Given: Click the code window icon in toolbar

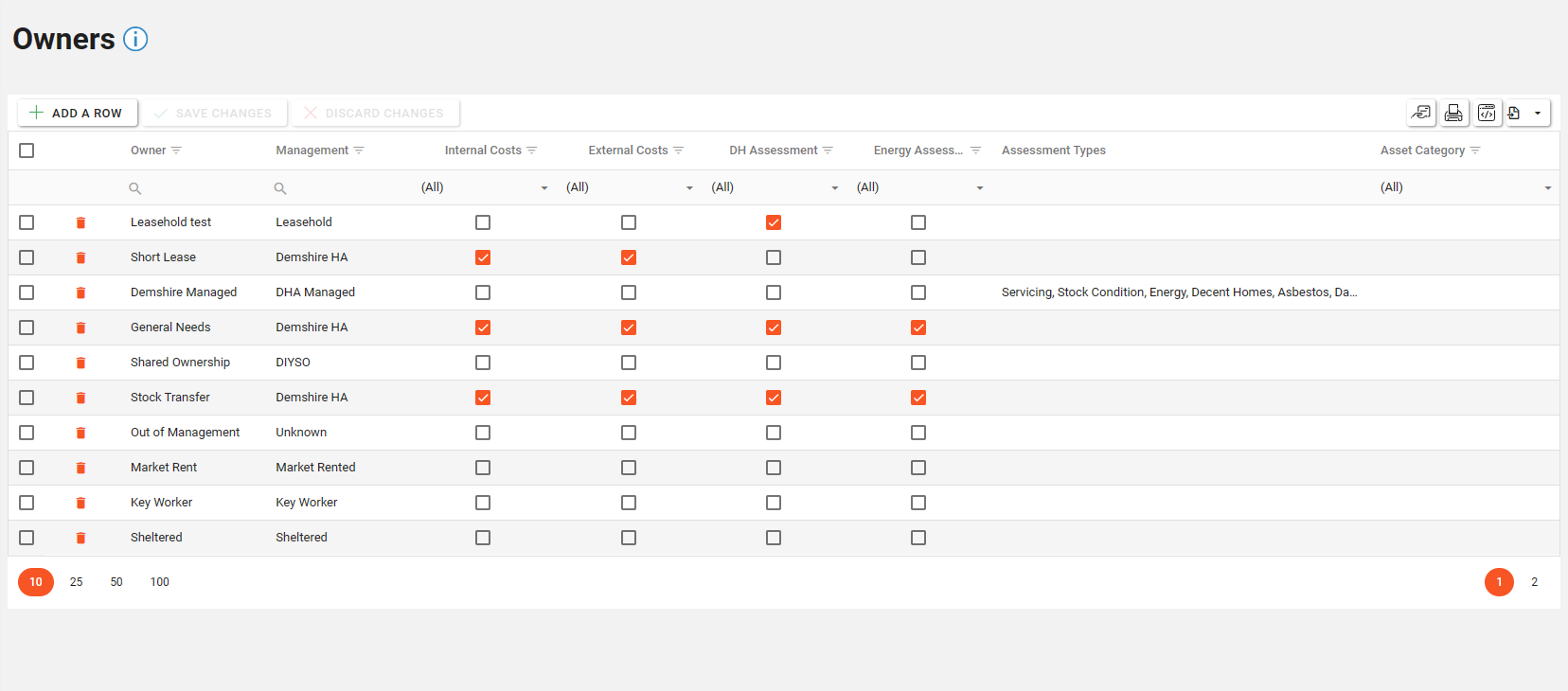Looking at the screenshot, I should click(1487, 114).
